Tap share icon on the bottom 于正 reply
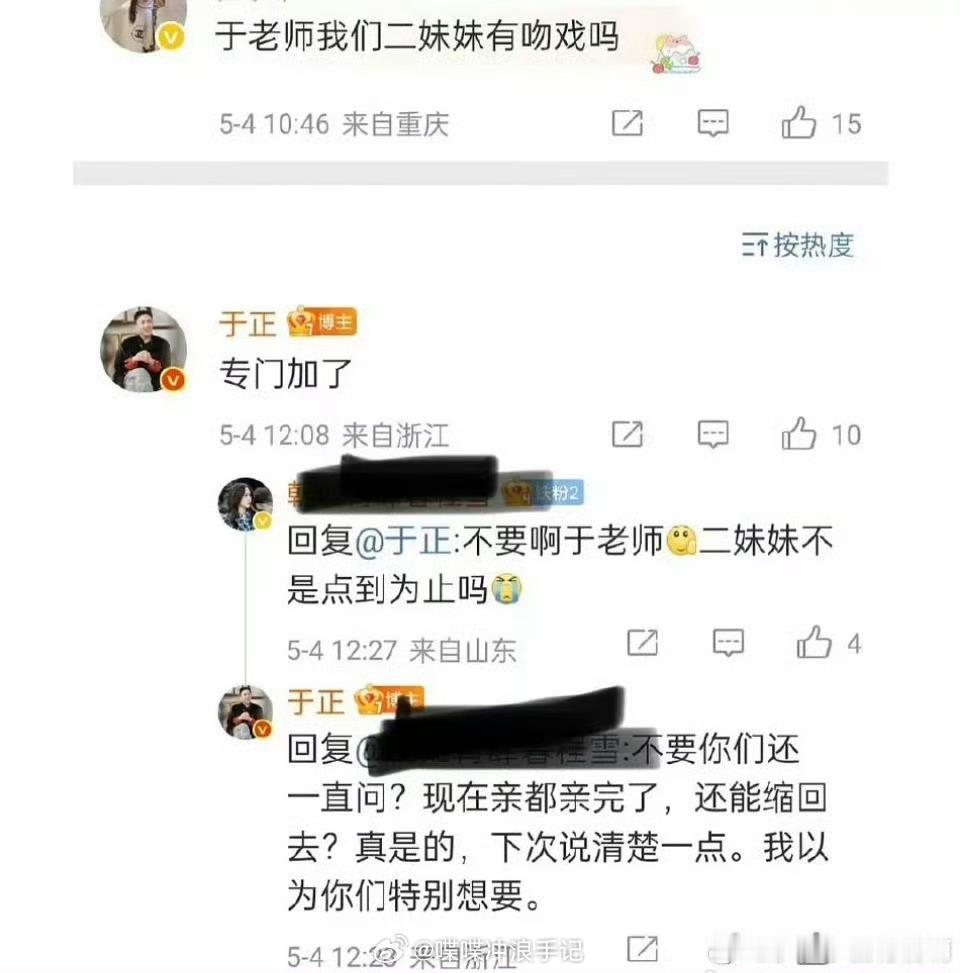This screenshot has height=973, width=960. pos(642,949)
